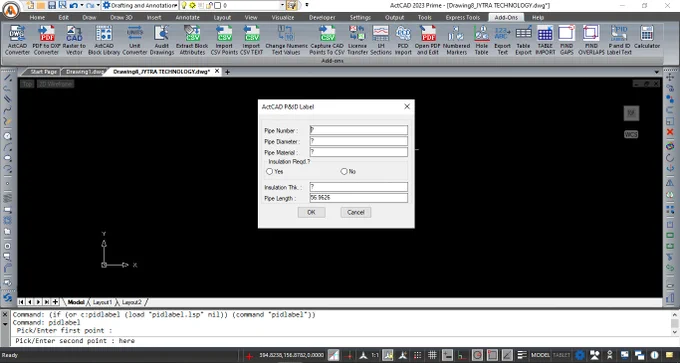680x363 pixels.
Task: Open P and ID Label Text tool
Action: point(619,40)
